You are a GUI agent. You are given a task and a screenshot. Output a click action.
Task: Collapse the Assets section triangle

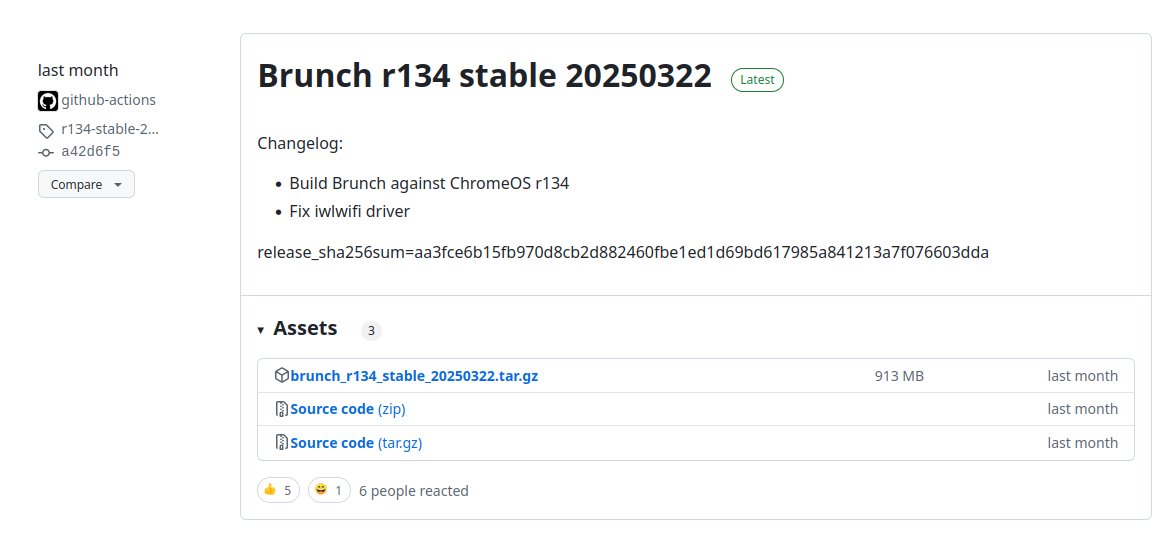261,330
